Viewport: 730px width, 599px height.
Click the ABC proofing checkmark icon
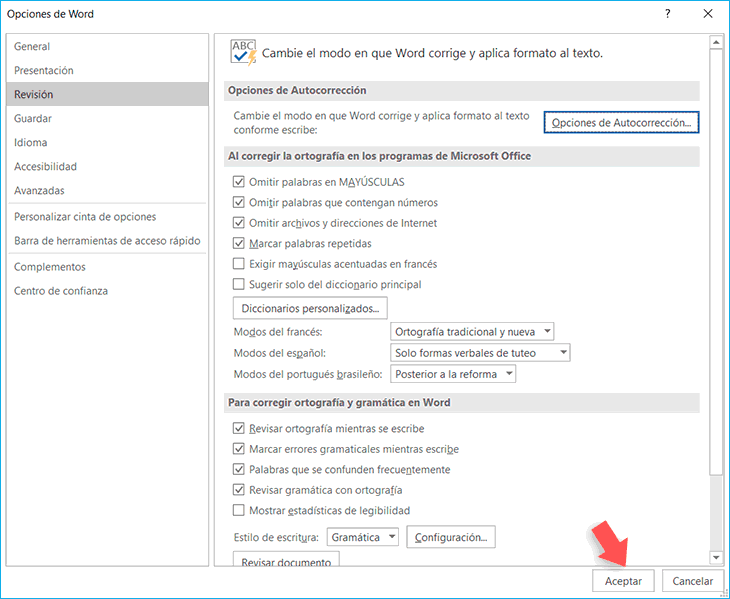(243, 52)
